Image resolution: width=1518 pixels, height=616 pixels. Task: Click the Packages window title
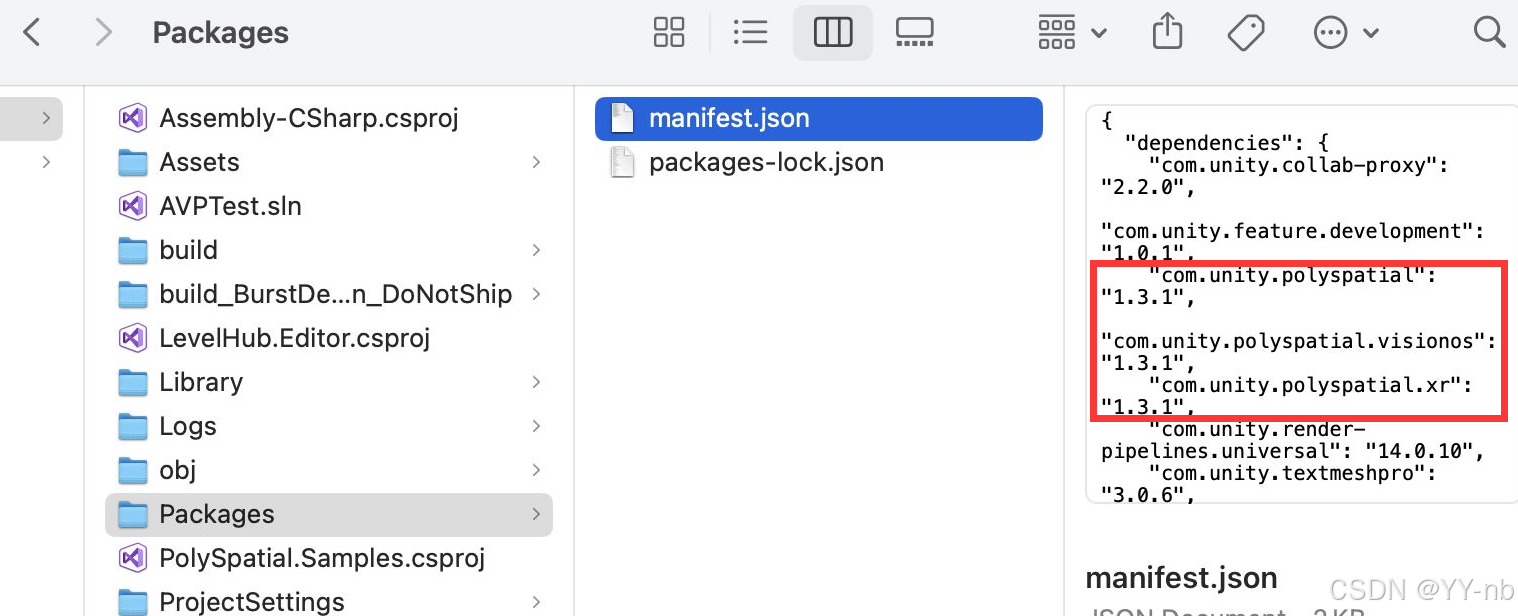pos(220,33)
